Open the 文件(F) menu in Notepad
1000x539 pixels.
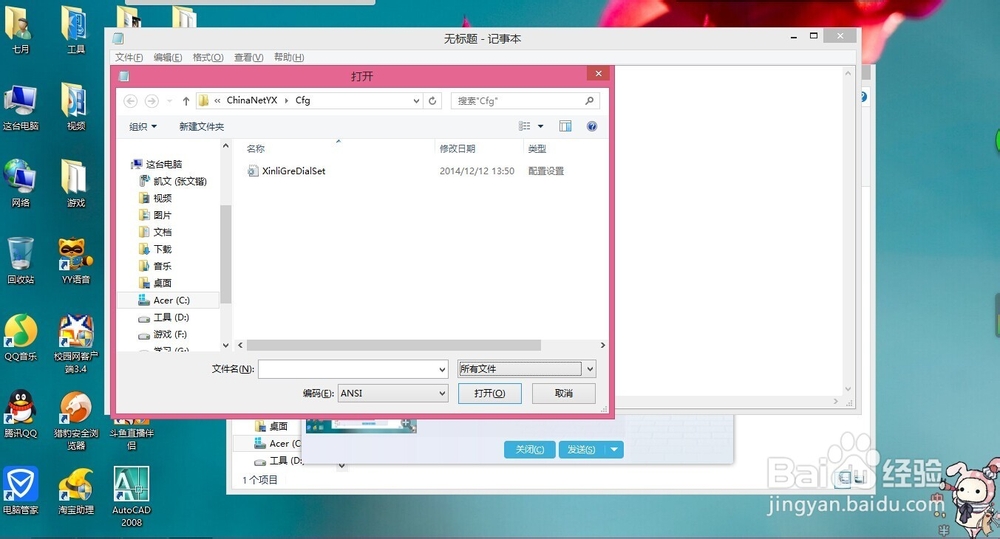click(x=129, y=57)
